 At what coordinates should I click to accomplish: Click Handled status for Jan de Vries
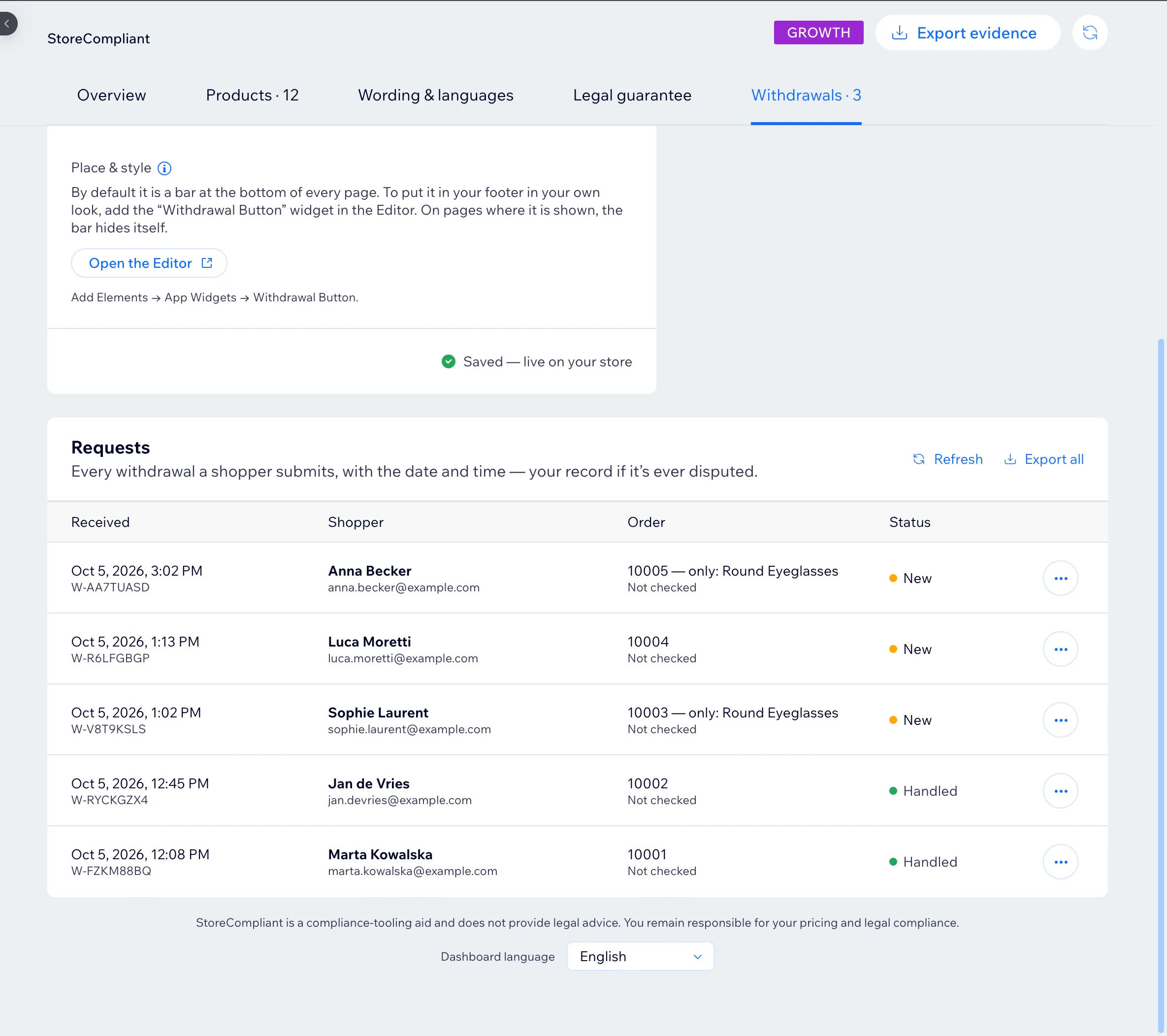pyautogui.click(x=923, y=791)
